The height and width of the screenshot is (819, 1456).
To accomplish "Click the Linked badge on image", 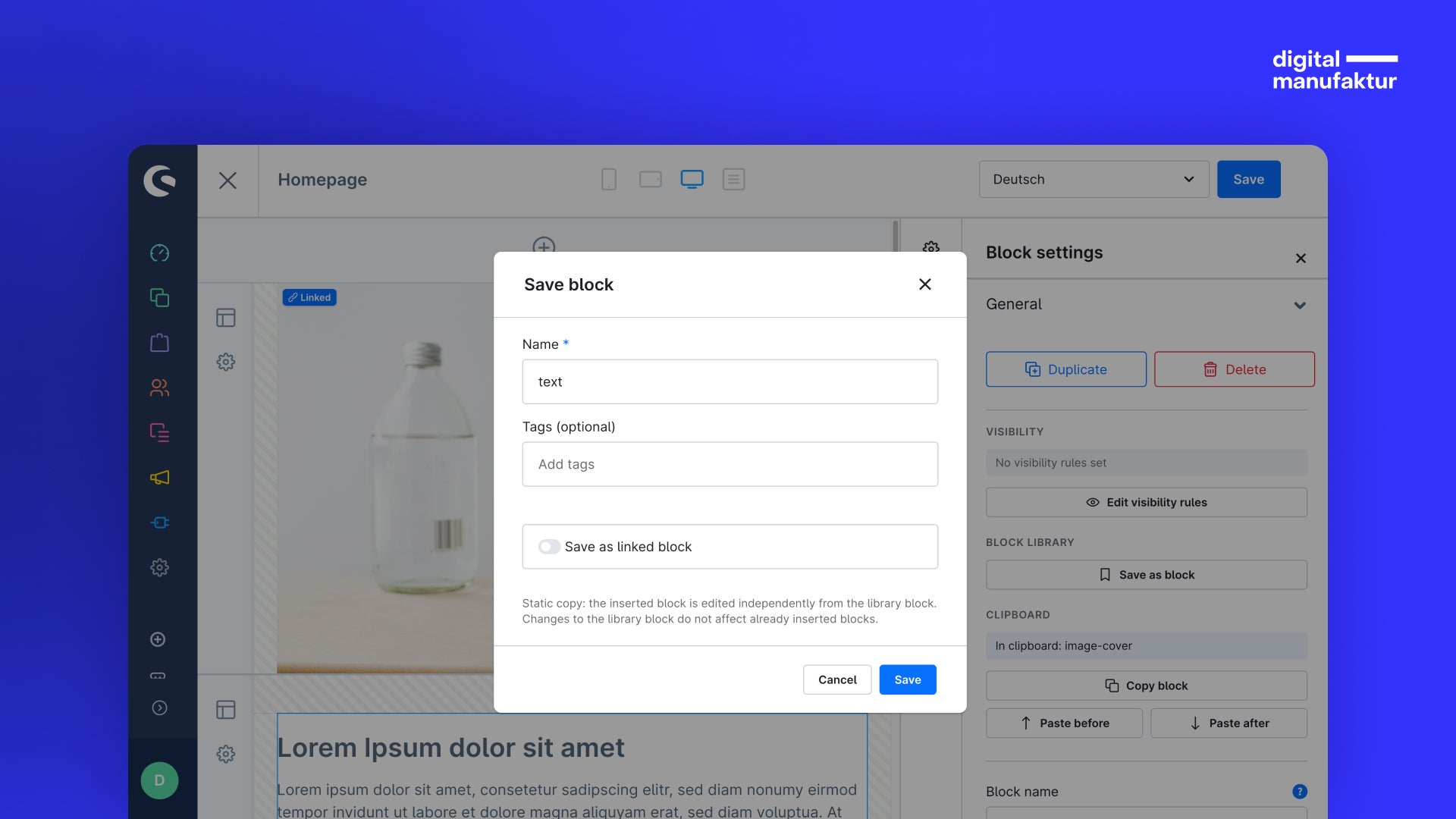I will pyautogui.click(x=309, y=297).
